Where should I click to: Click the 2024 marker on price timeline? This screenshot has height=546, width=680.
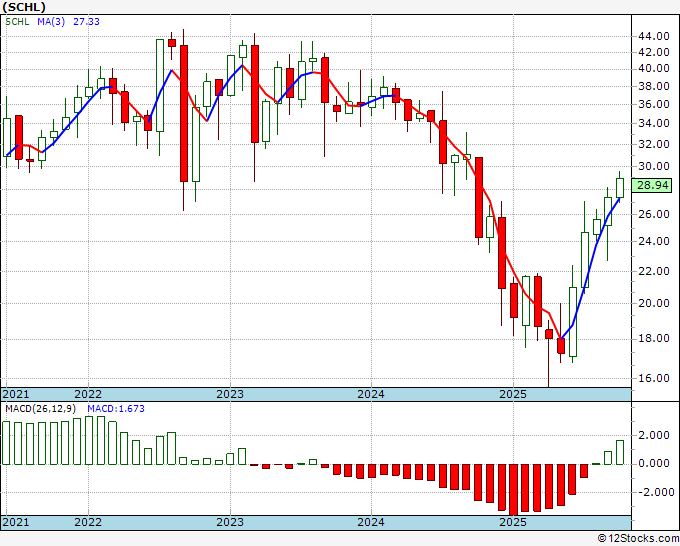coord(371,394)
